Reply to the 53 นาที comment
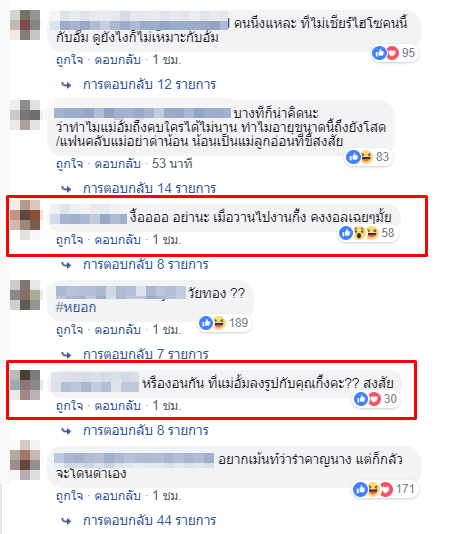 [x=118, y=164]
